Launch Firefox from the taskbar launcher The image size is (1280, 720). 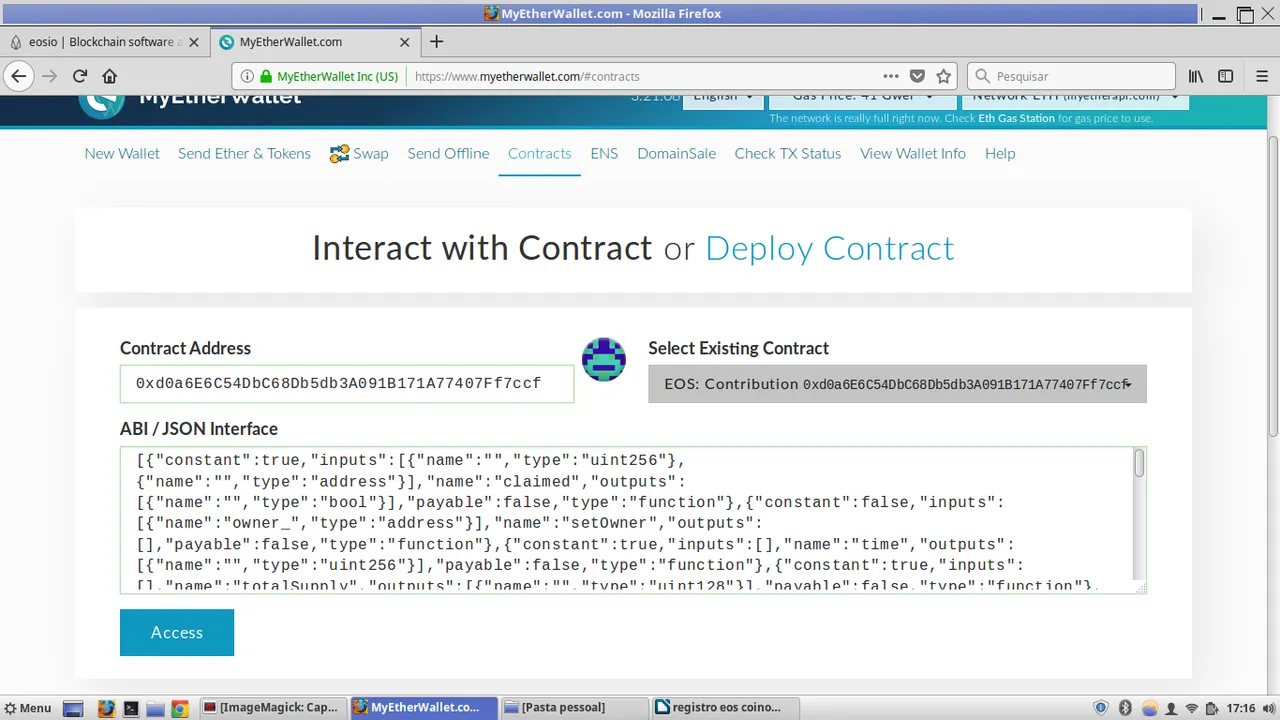coord(106,708)
